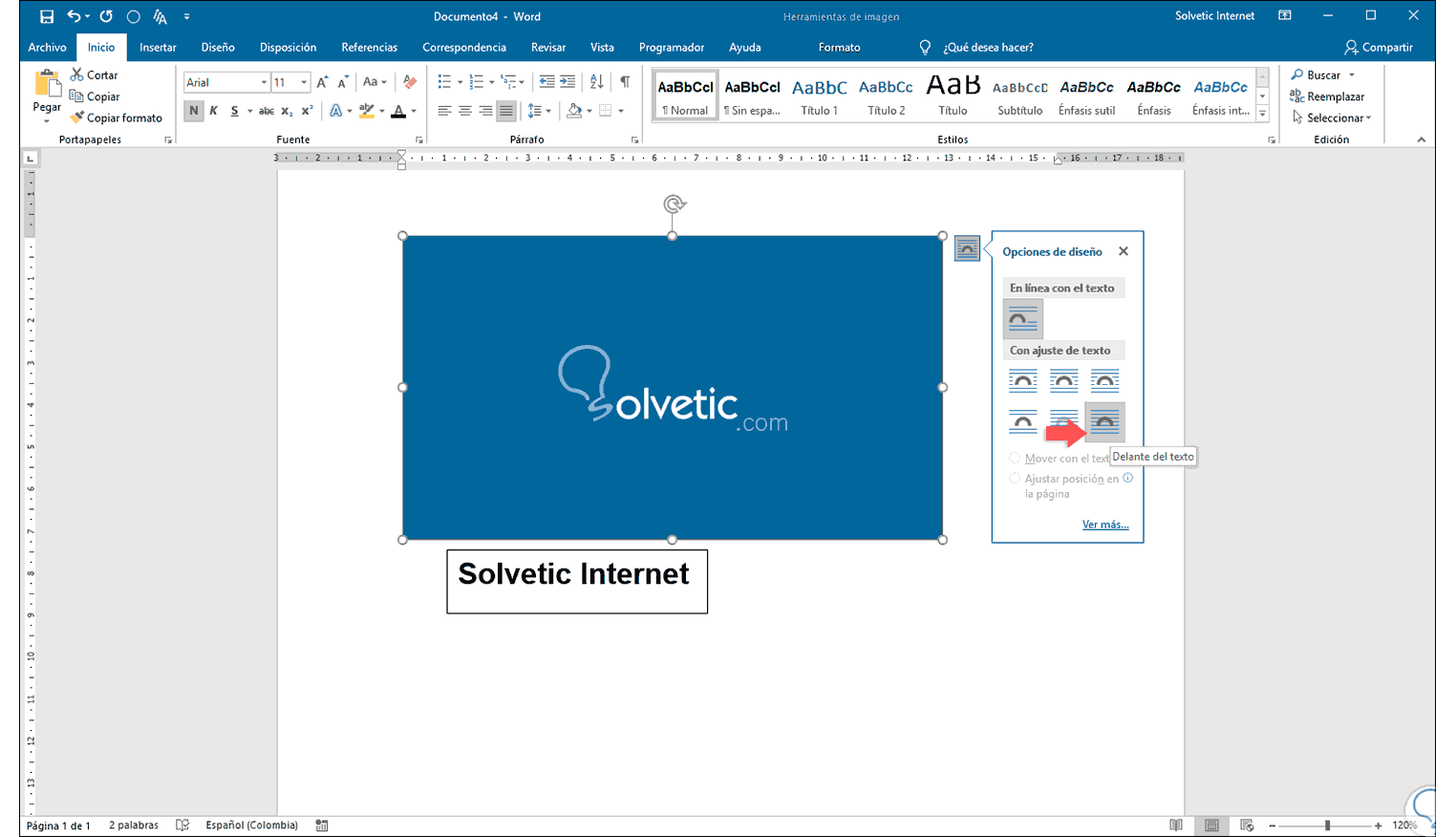Open the Formato picture tools tab

(839, 47)
